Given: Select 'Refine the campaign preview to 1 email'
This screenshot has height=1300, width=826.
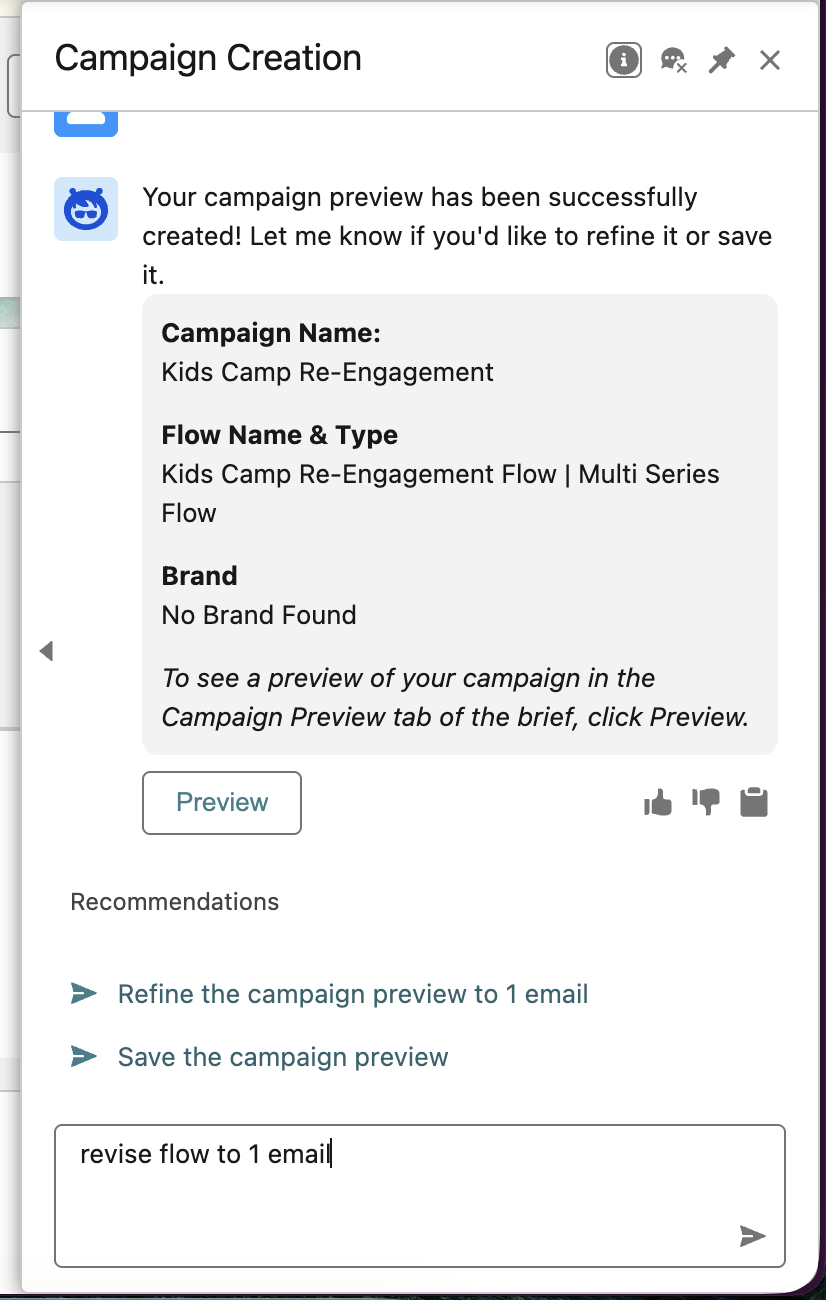Looking at the screenshot, I should pyautogui.click(x=353, y=994).
